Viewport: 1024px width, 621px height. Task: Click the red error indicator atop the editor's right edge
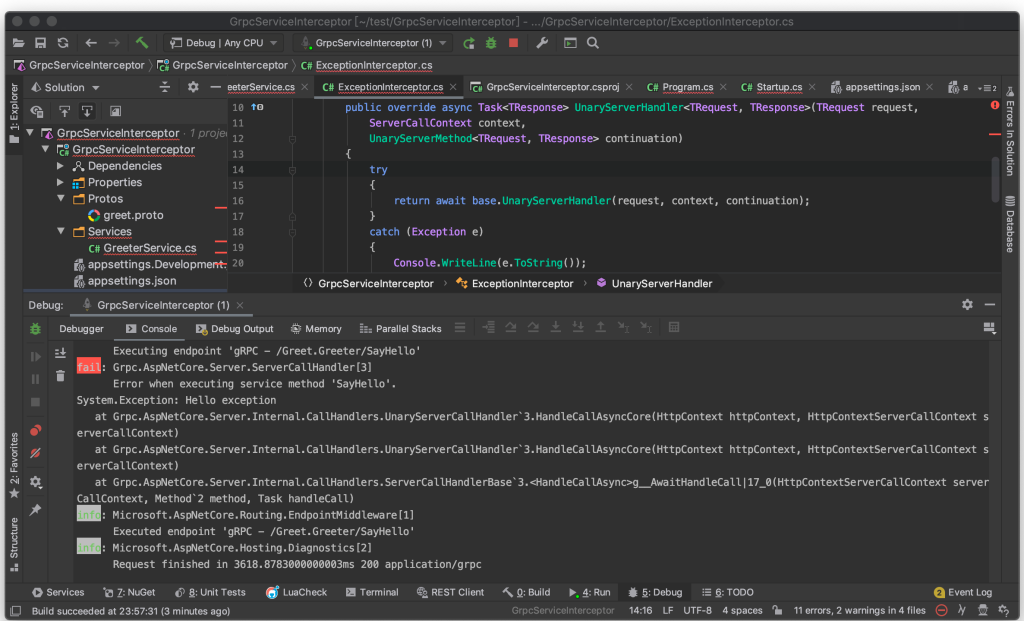click(x=995, y=105)
